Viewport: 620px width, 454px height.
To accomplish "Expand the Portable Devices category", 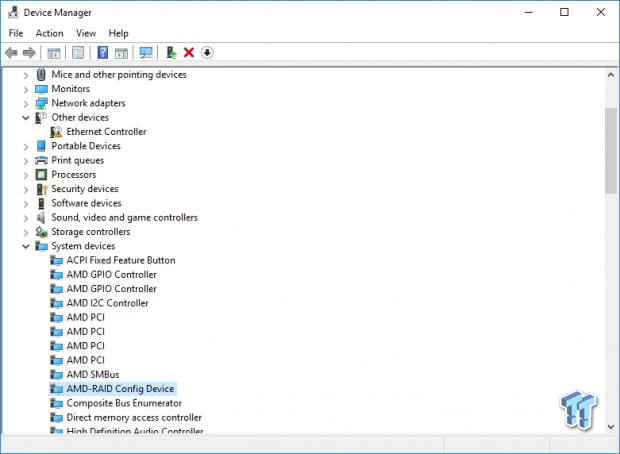I will click(26, 146).
